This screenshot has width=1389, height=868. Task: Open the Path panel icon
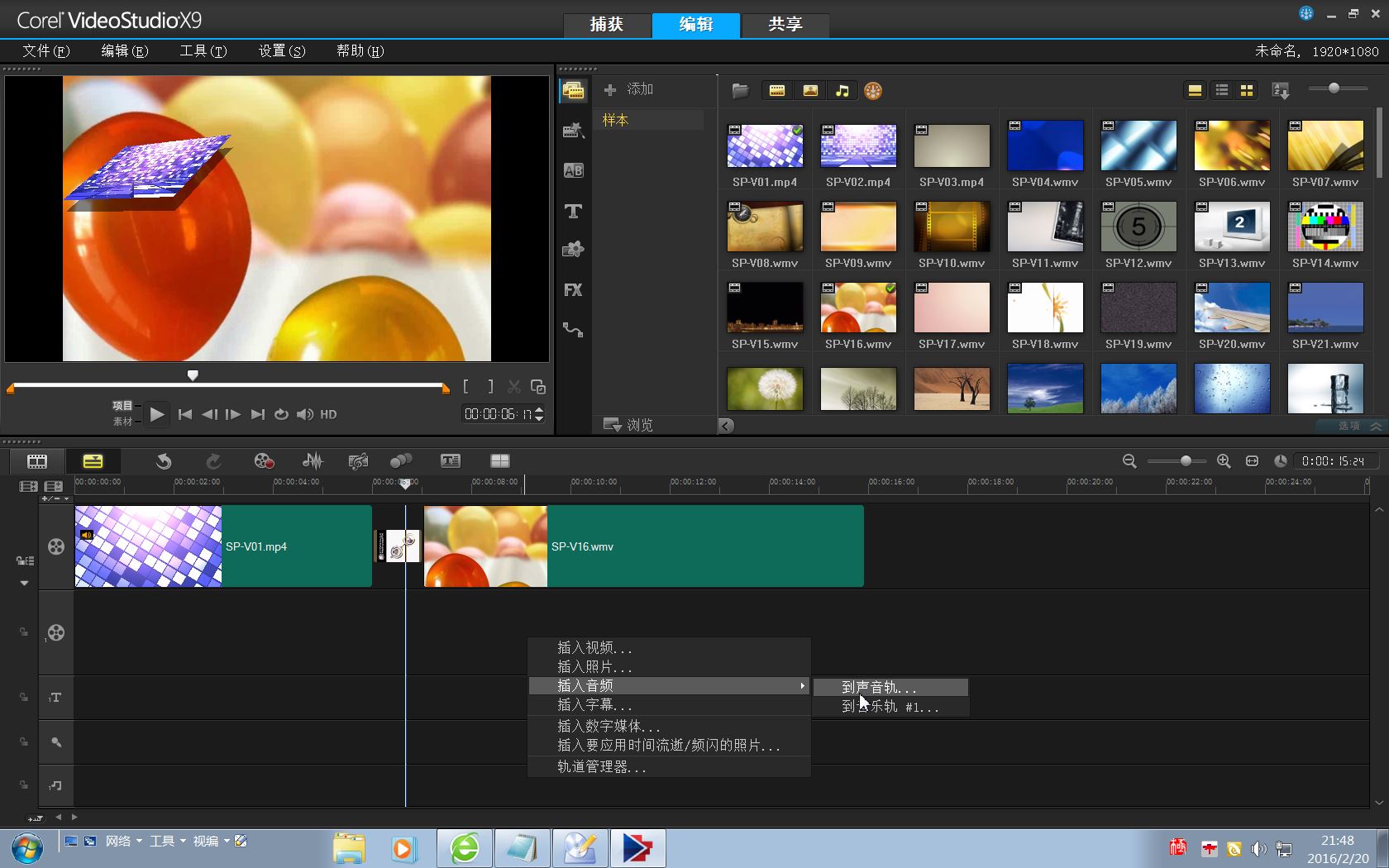point(573,330)
